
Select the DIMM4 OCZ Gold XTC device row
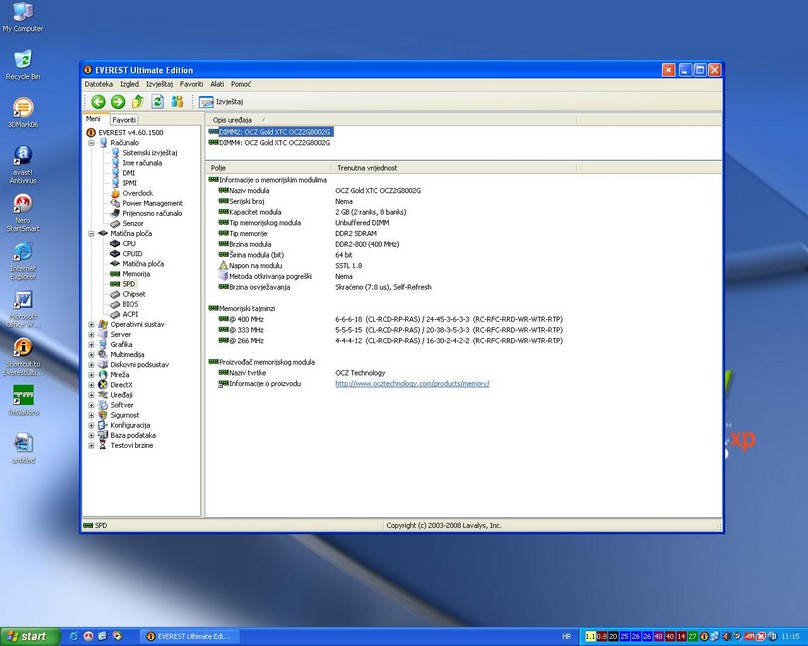(275, 142)
